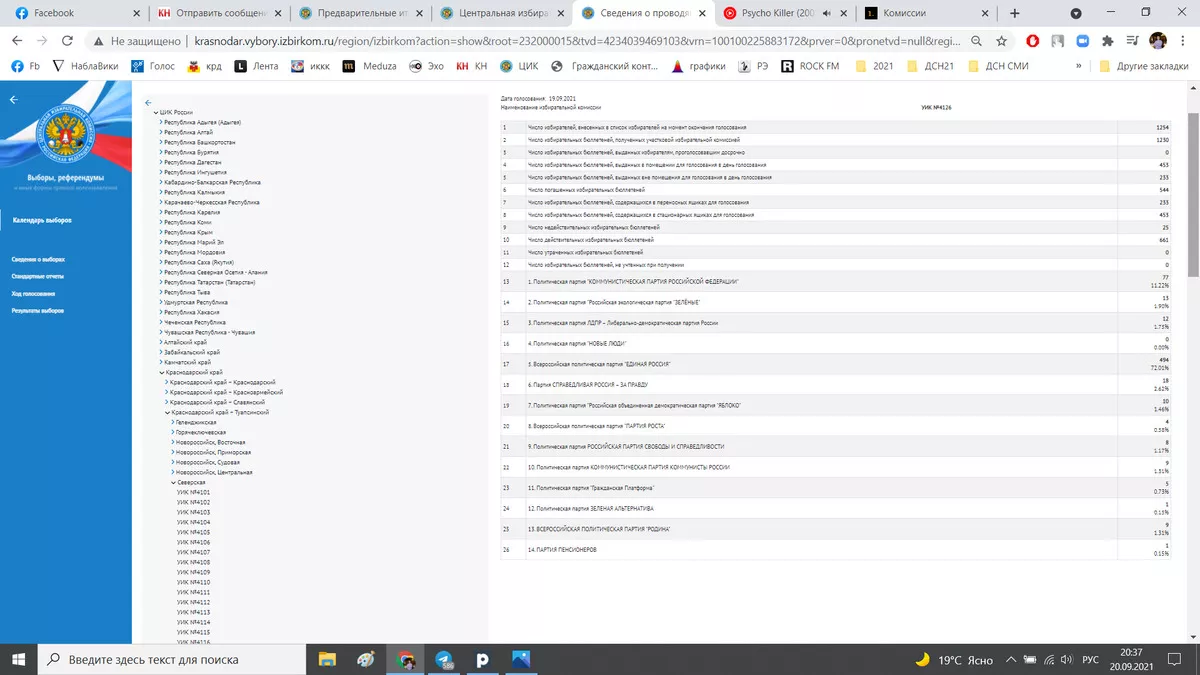Bookmark this page with the star icon
Viewport: 1200px width, 675px height.
(1002, 41)
